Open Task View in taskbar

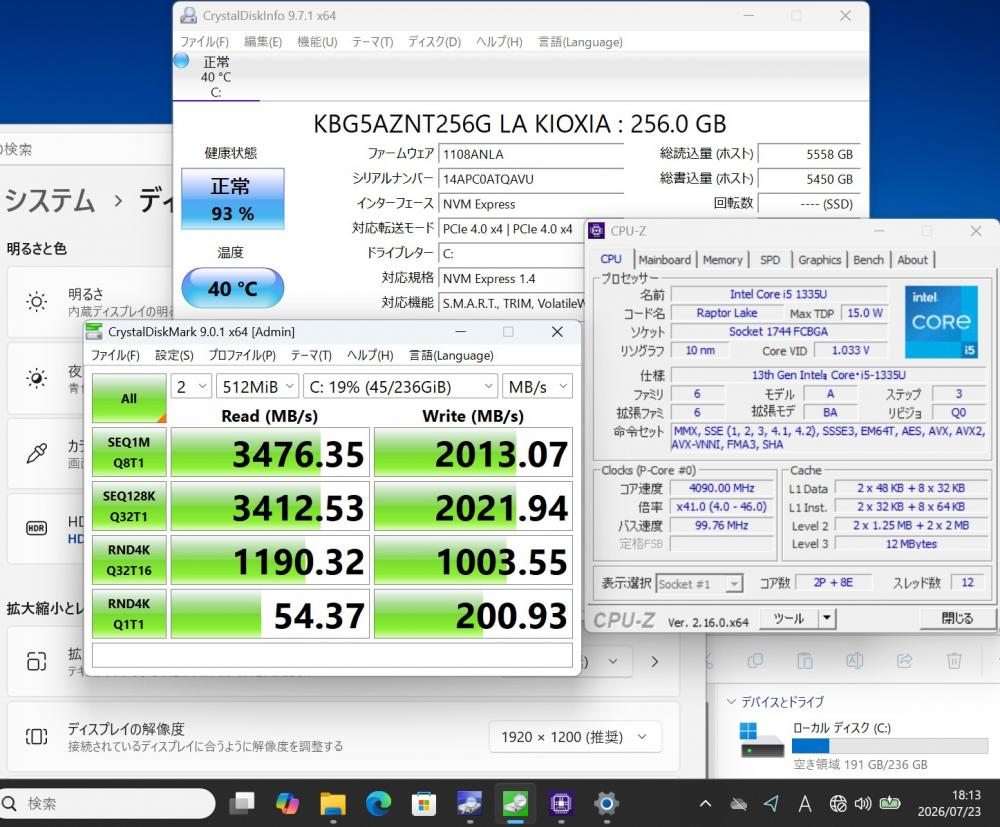tap(242, 803)
